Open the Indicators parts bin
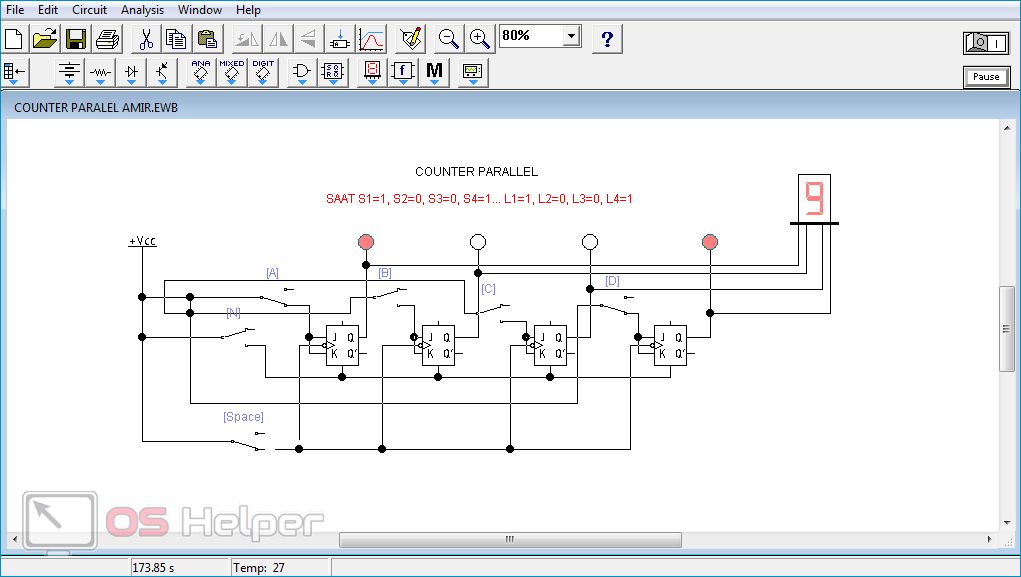1021x577 pixels. pyautogui.click(x=372, y=71)
